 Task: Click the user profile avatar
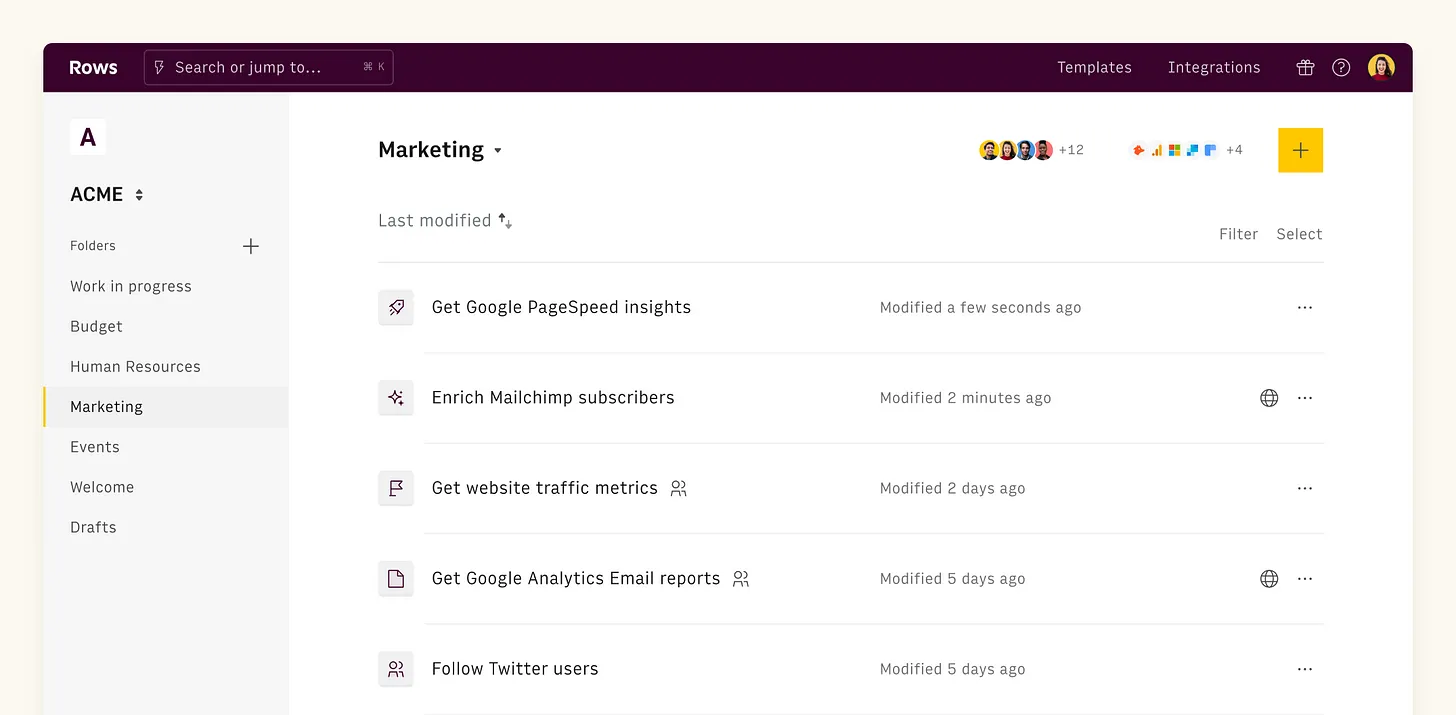coord(1381,68)
